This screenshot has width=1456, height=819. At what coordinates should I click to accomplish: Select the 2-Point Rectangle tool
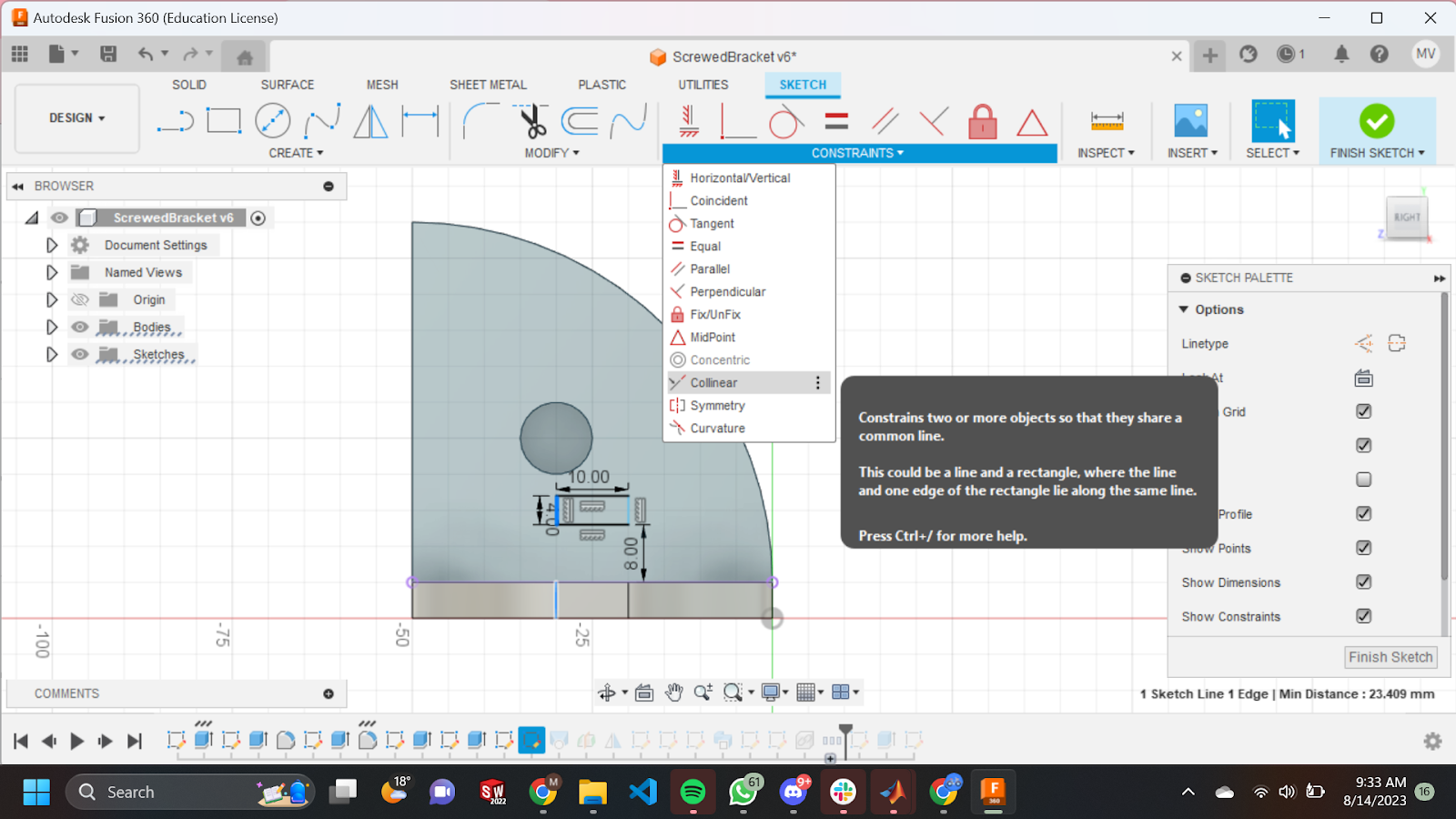tap(224, 121)
